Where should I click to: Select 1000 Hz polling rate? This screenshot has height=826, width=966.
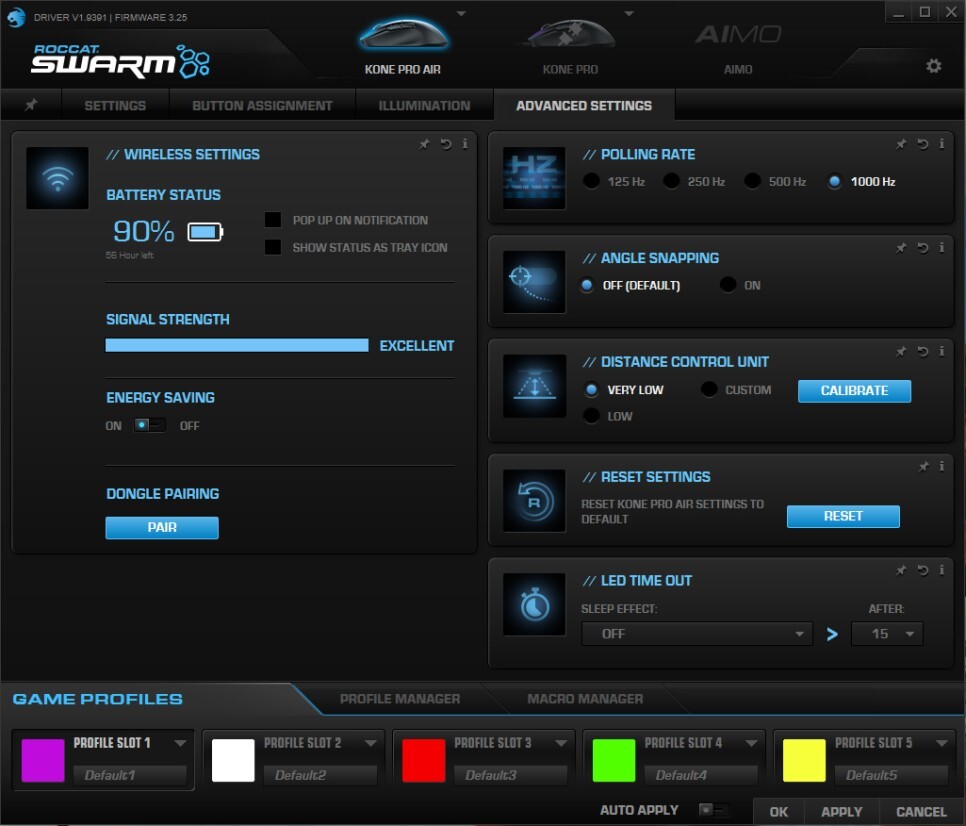(x=835, y=181)
